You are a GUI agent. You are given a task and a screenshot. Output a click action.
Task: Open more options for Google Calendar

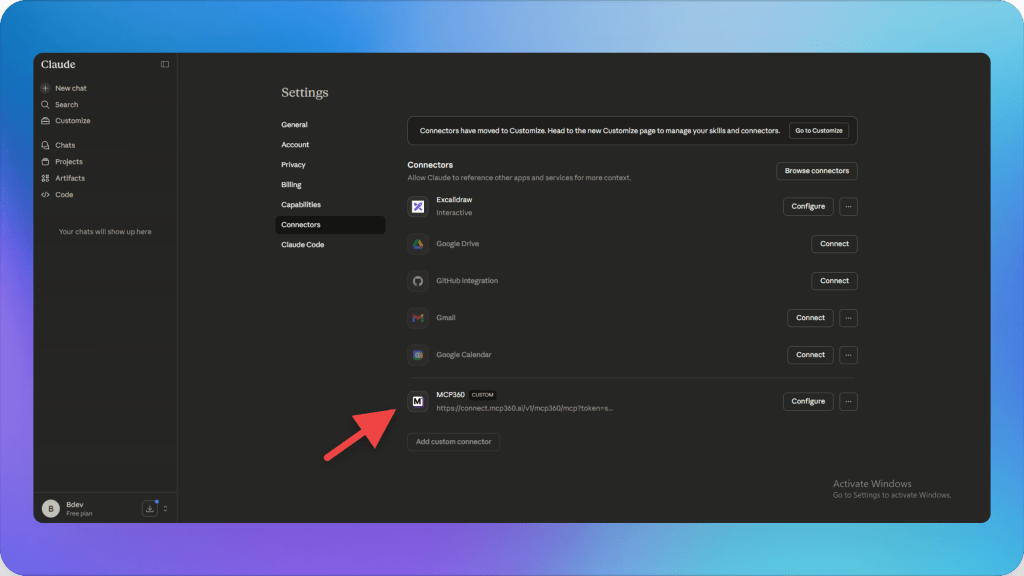pyautogui.click(x=848, y=355)
